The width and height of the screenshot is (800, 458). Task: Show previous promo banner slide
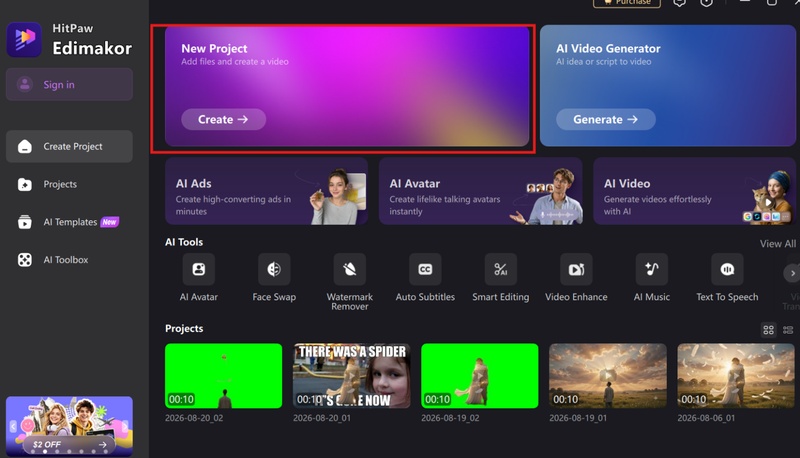[x=13, y=426]
